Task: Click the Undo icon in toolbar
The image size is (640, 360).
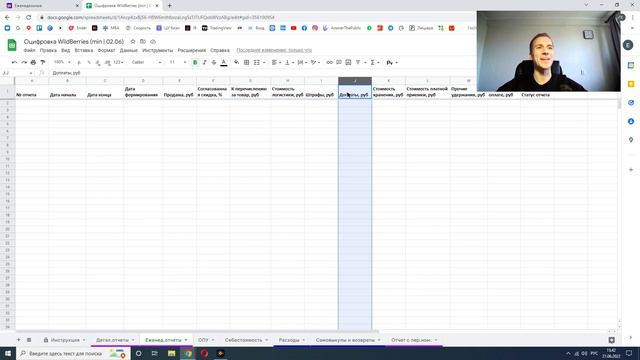Action: (x=14, y=62)
